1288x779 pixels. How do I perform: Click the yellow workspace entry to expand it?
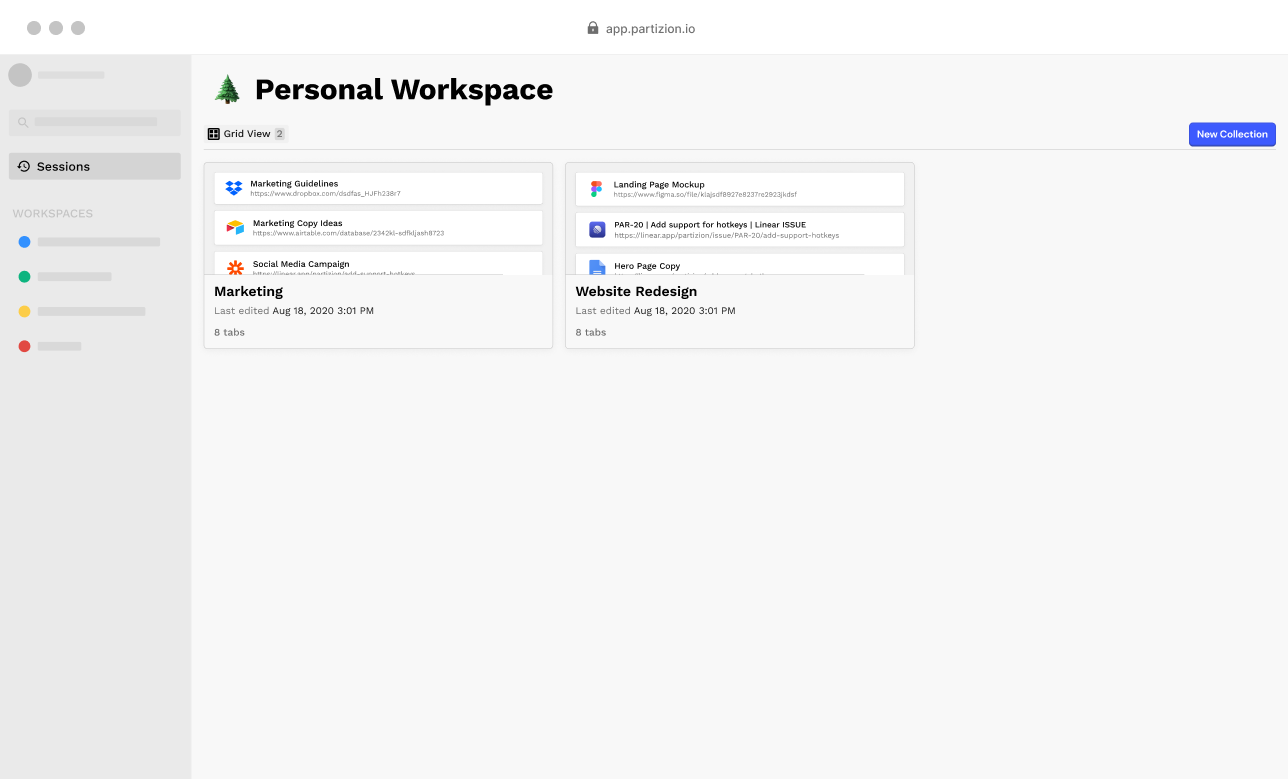26,311
